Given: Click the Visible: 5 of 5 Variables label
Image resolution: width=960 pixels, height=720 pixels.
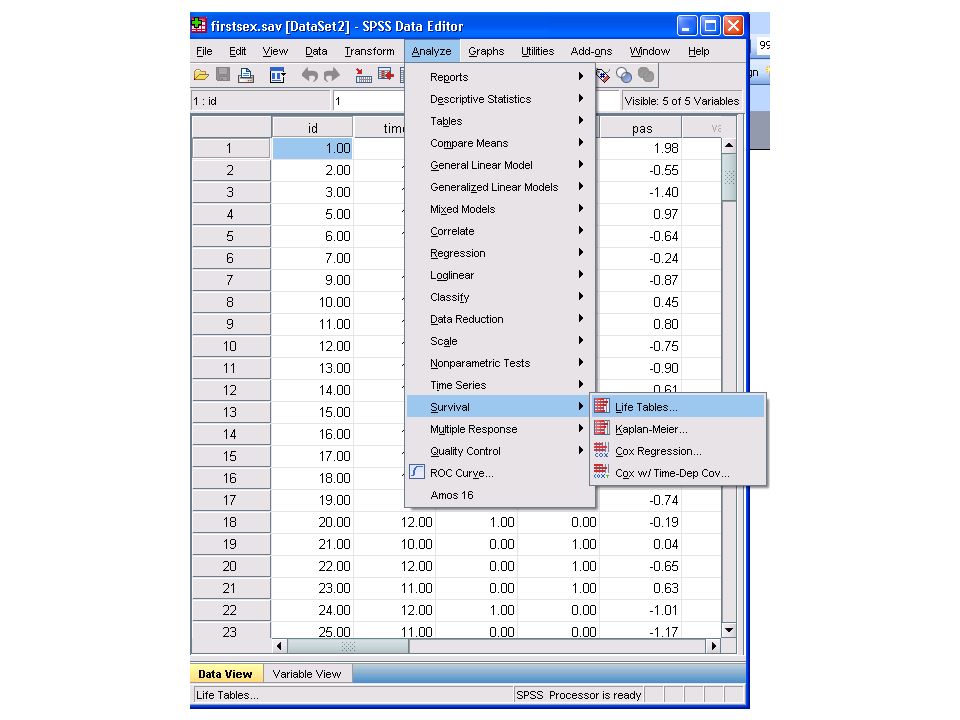Looking at the screenshot, I should 681,101.
